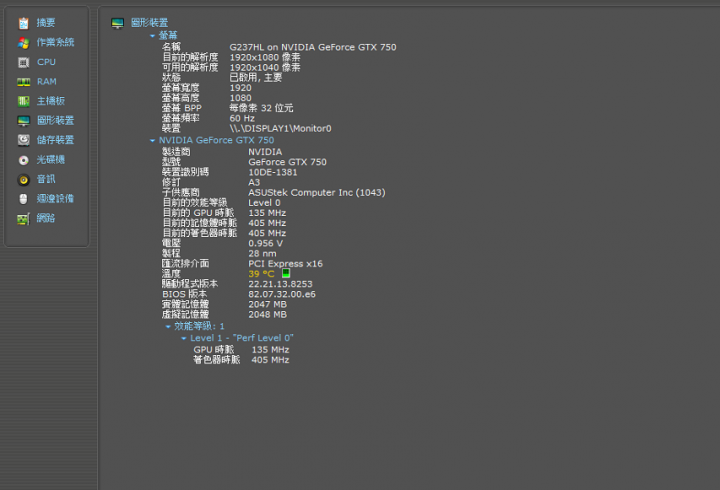The height and width of the screenshot is (490, 720).
Task: Click the 子供應商 label
Action: click(181, 192)
